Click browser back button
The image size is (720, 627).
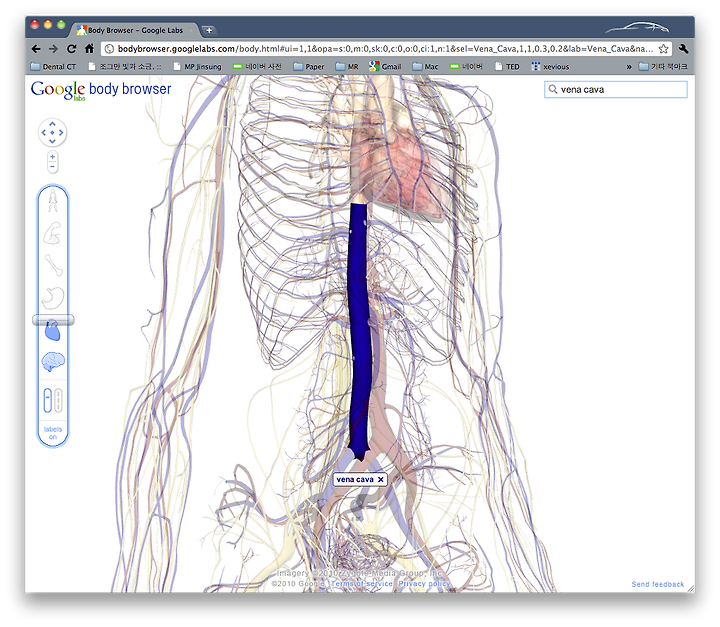pos(36,49)
